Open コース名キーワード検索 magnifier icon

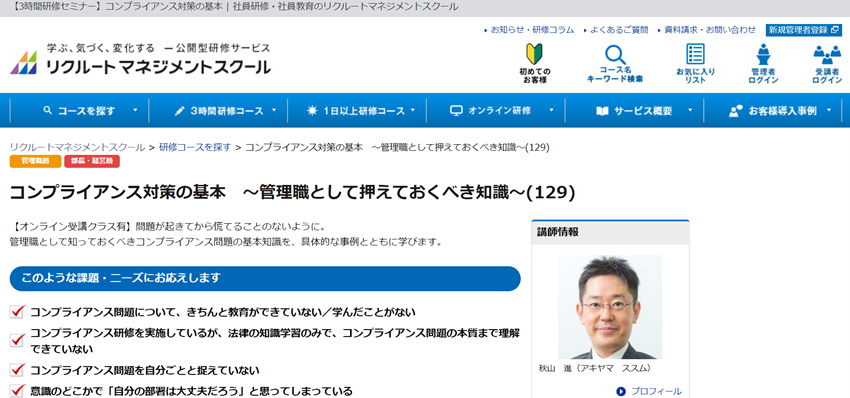(615, 55)
